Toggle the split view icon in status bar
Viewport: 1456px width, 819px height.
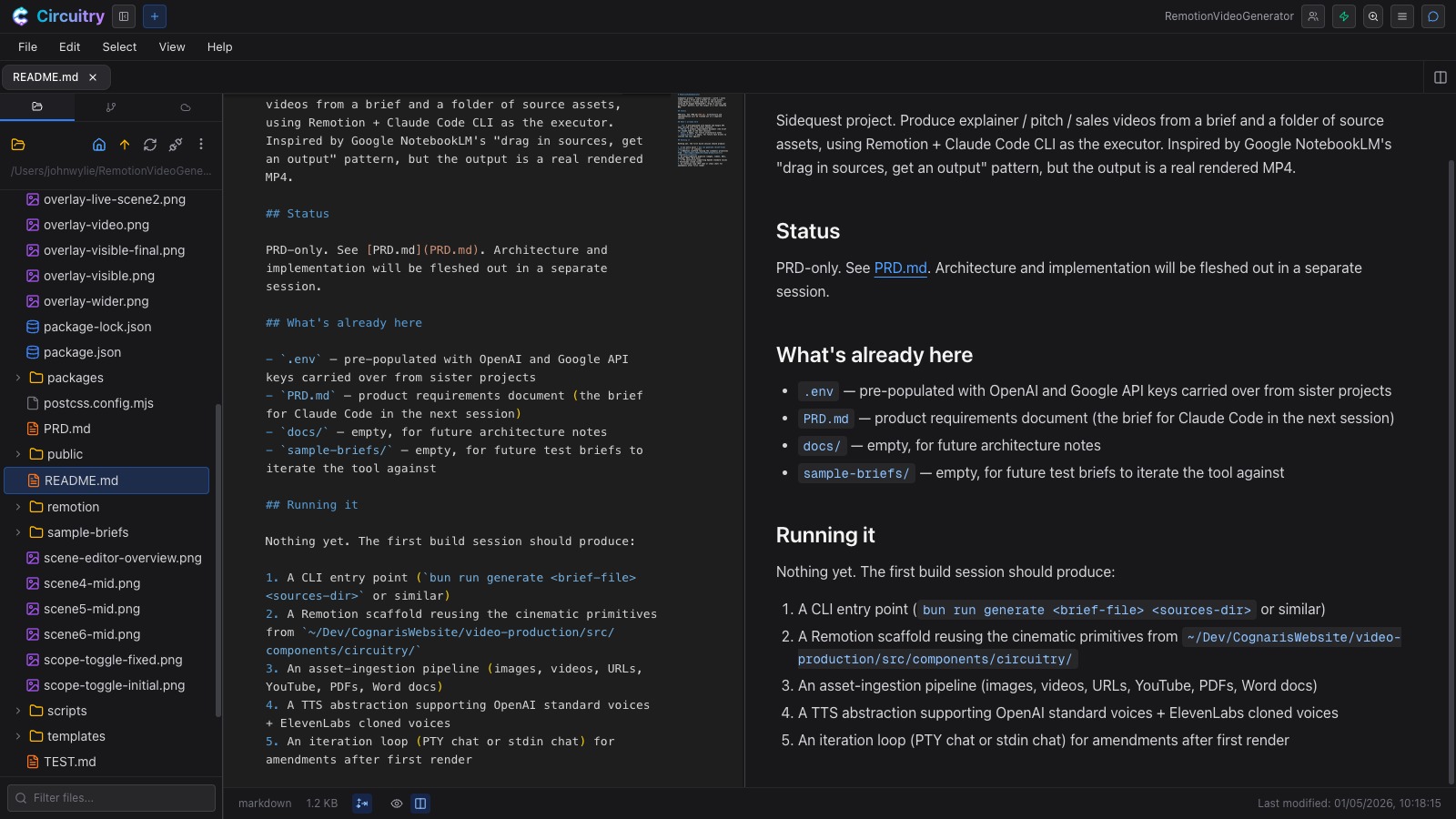[420, 804]
